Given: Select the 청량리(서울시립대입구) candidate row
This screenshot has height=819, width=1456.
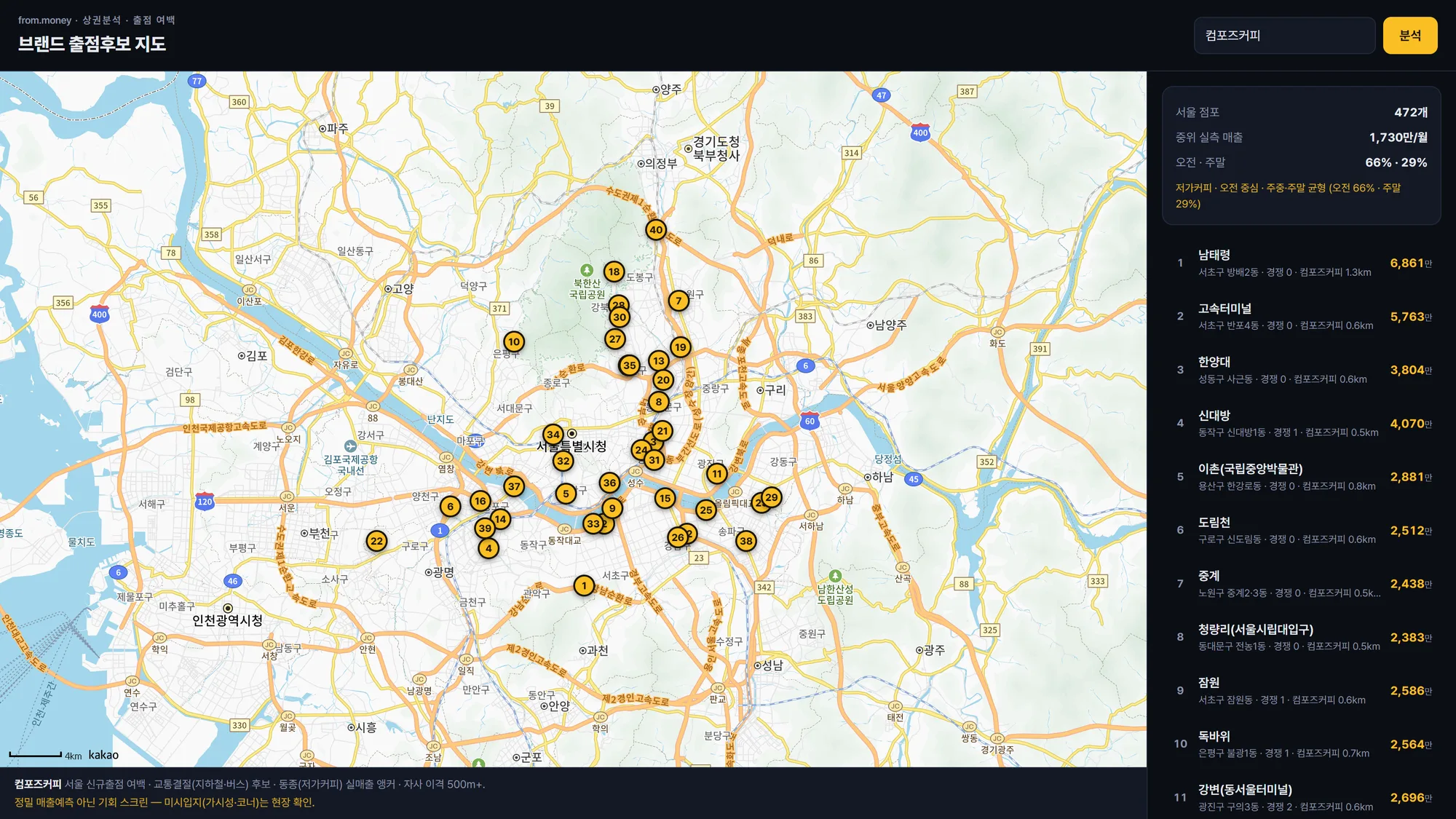Looking at the screenshot, I should (1302, 637).
